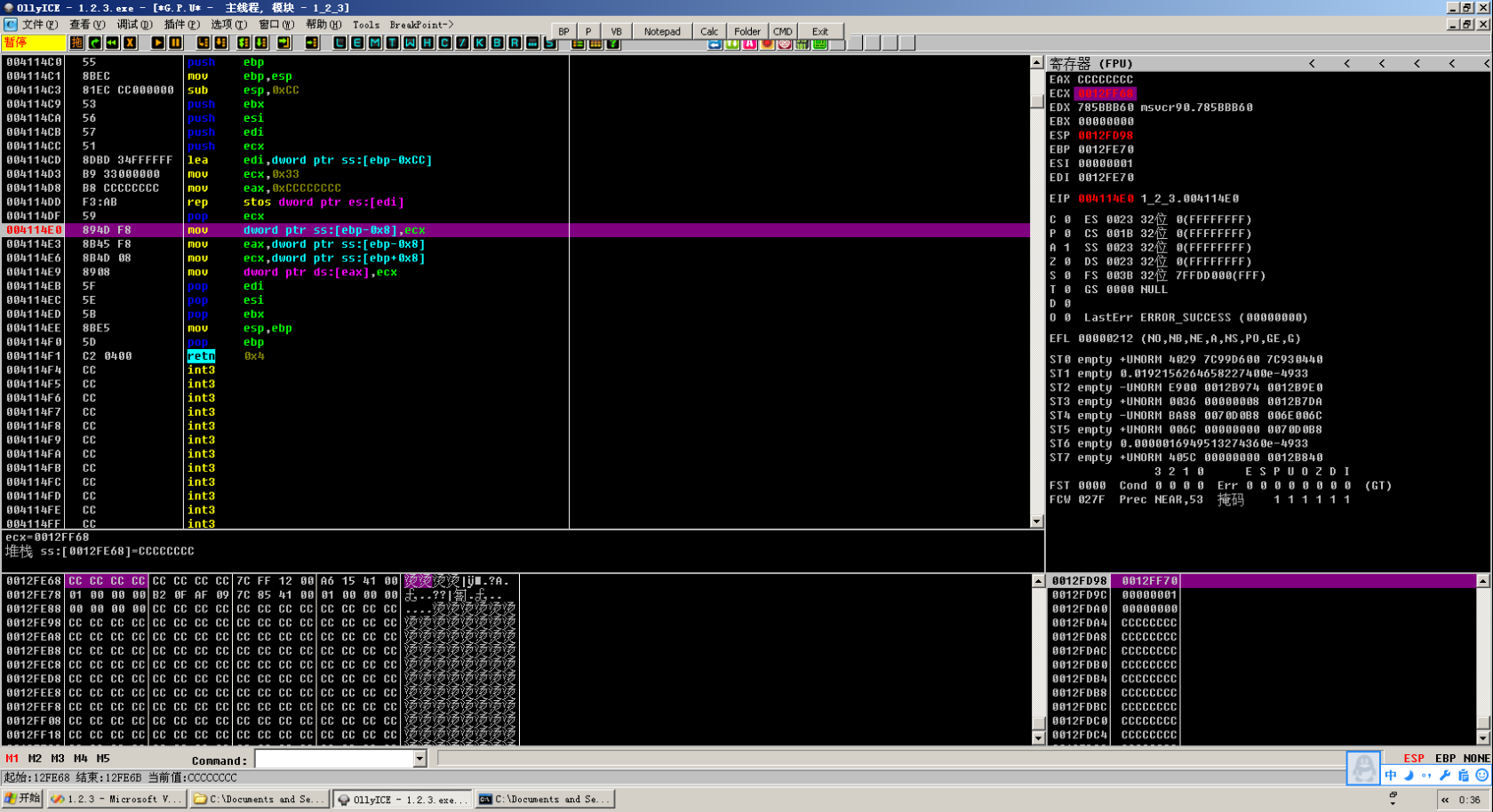Open the 开始 Start button
1493x812 pixels.
pos(22,799)
